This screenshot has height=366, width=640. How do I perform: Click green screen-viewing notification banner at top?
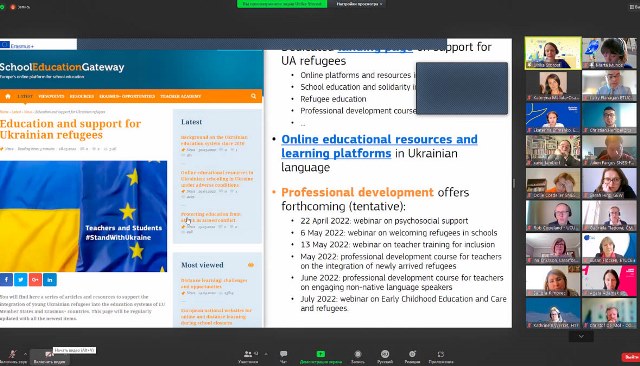(x=282, y=4)
